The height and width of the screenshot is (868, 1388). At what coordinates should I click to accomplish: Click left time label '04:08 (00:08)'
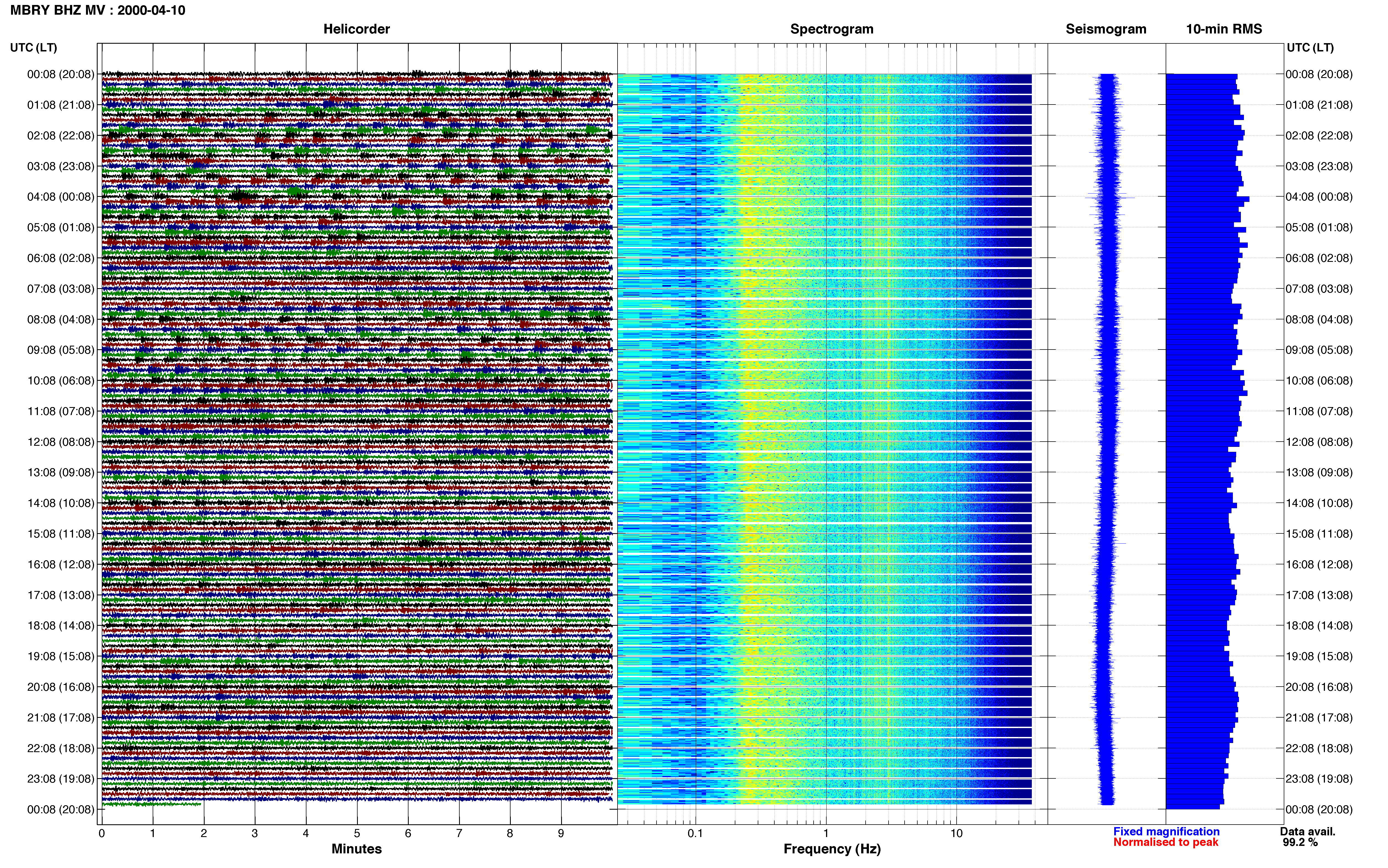coord(61,197)
